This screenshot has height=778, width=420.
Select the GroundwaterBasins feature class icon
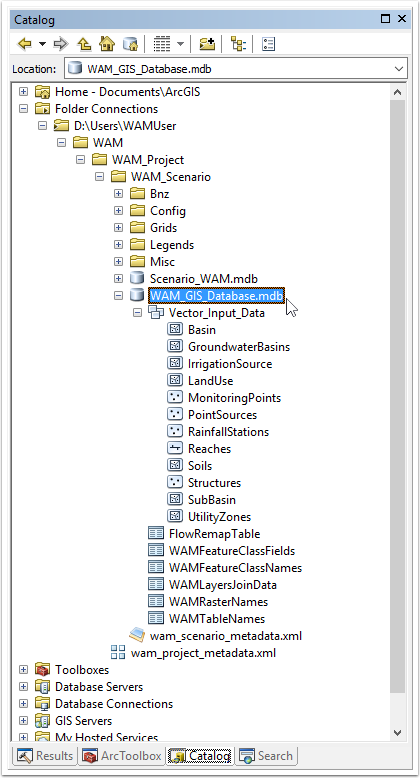tap(175, 346)
